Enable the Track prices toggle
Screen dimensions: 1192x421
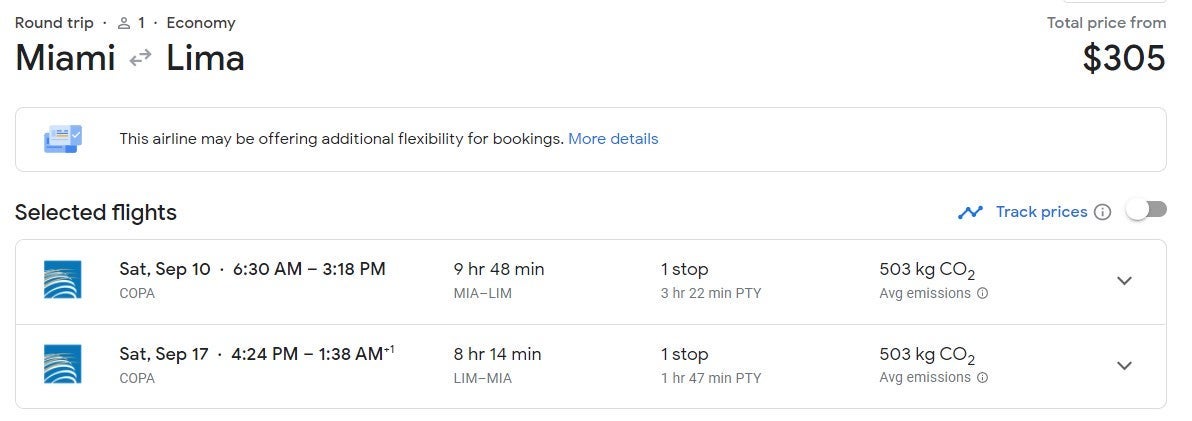coord(1146,210)
